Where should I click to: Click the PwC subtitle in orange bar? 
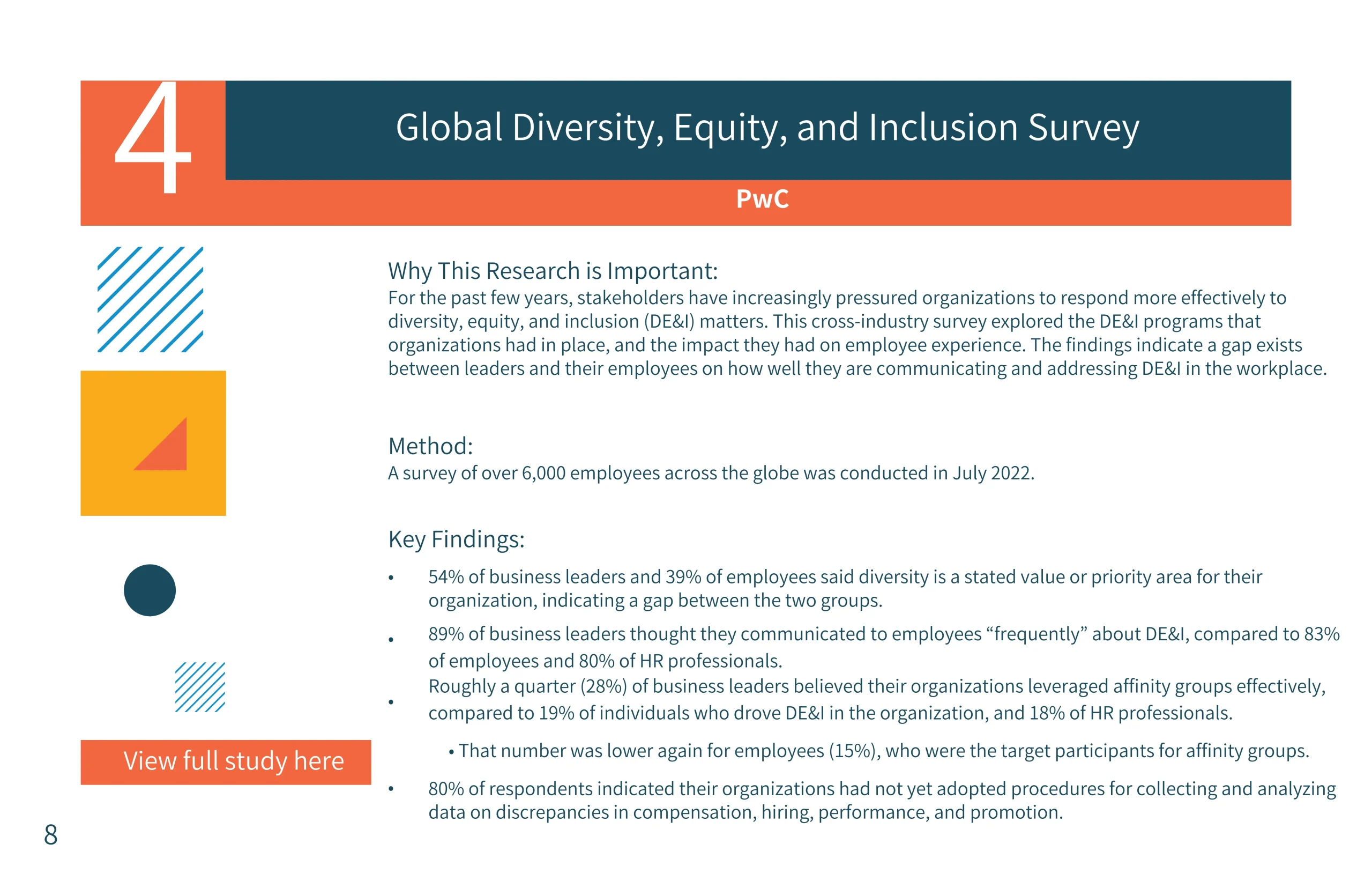coord(761,199)
